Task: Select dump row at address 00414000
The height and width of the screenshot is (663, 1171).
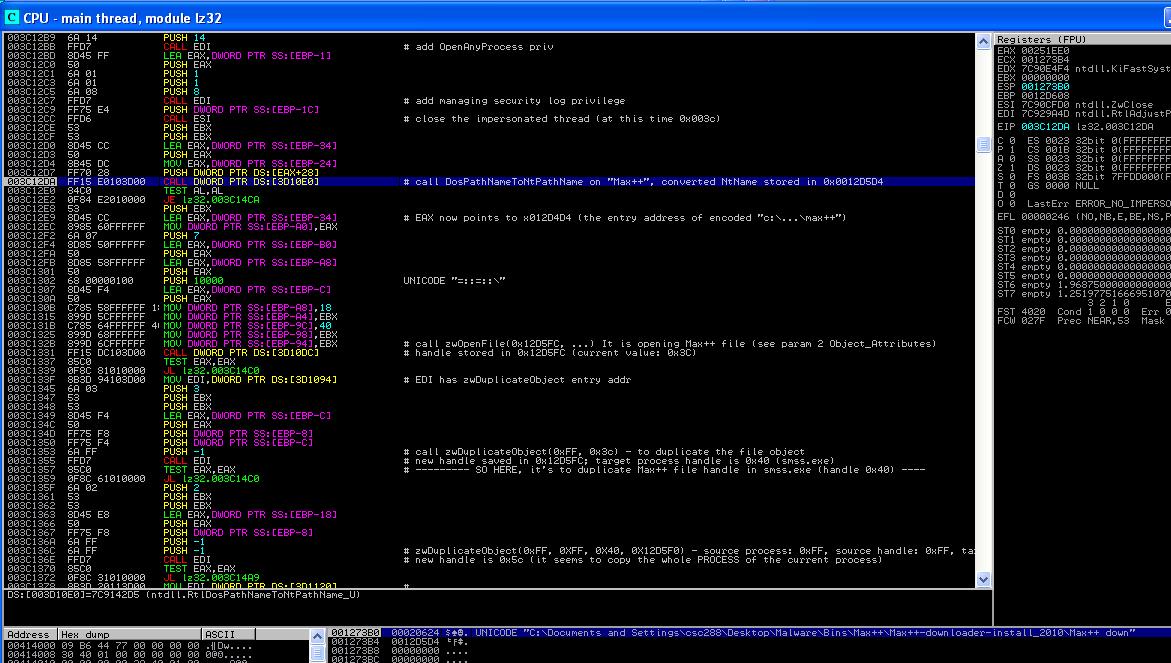Action: [155, 647]
